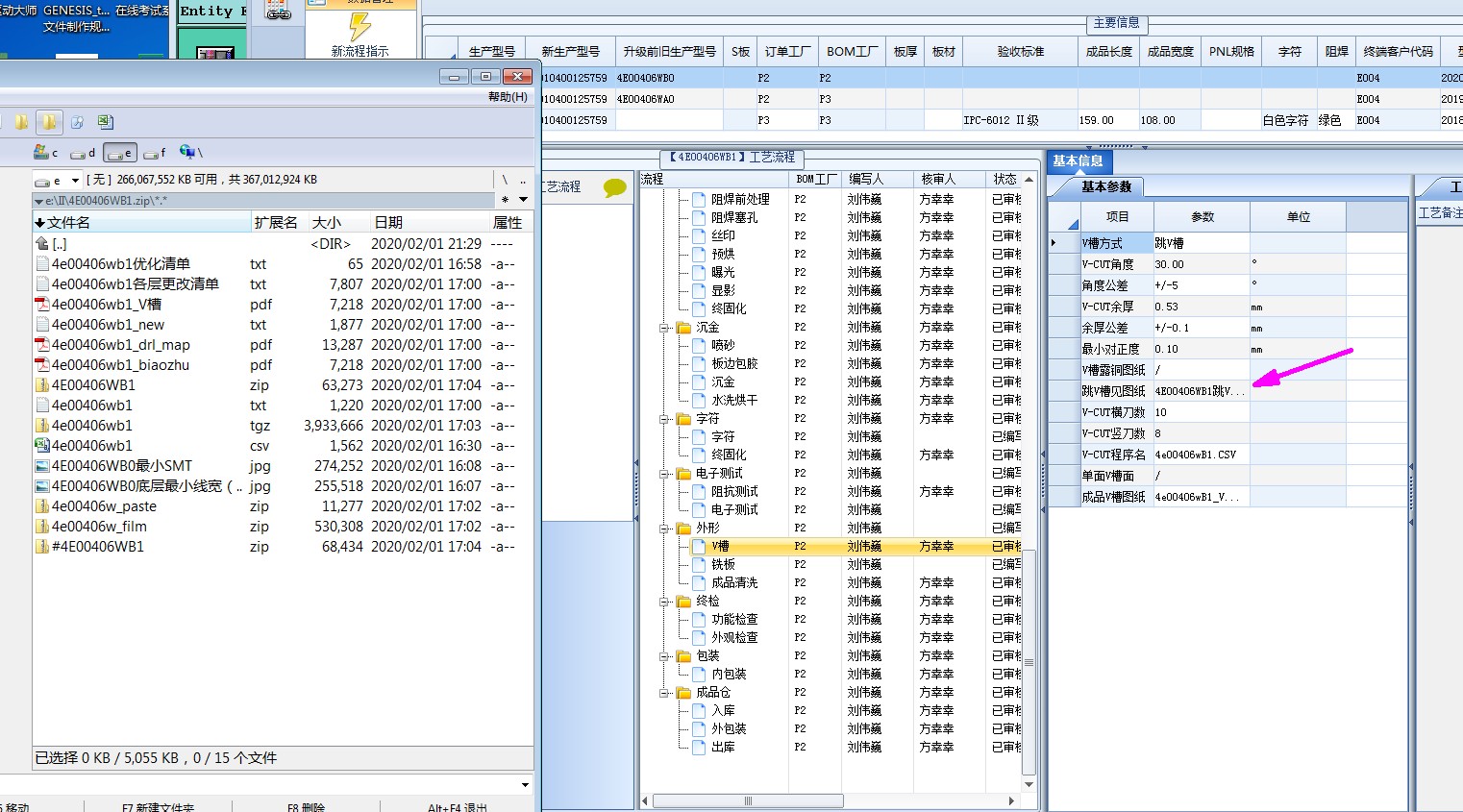Collapse the 终检 folder node
Screen dimensions: 1463x812
[664, 602]
